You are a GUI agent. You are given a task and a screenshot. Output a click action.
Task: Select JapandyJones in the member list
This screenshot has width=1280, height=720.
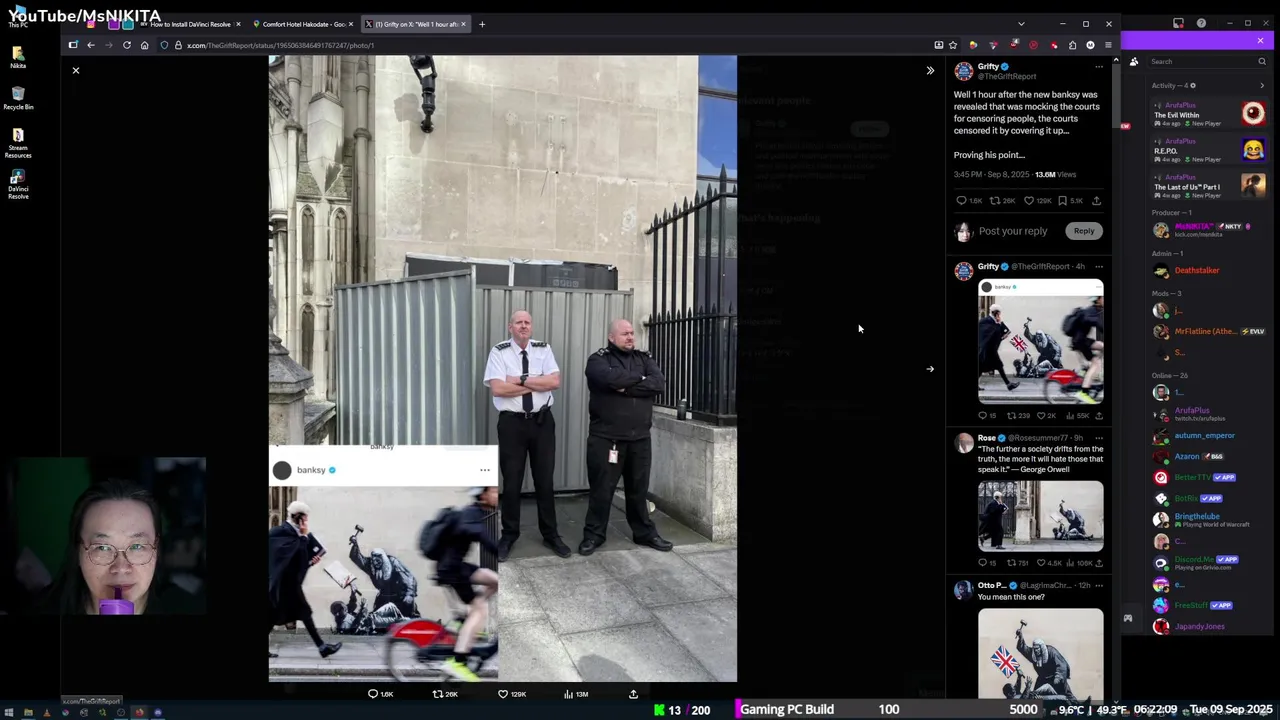1208,627
